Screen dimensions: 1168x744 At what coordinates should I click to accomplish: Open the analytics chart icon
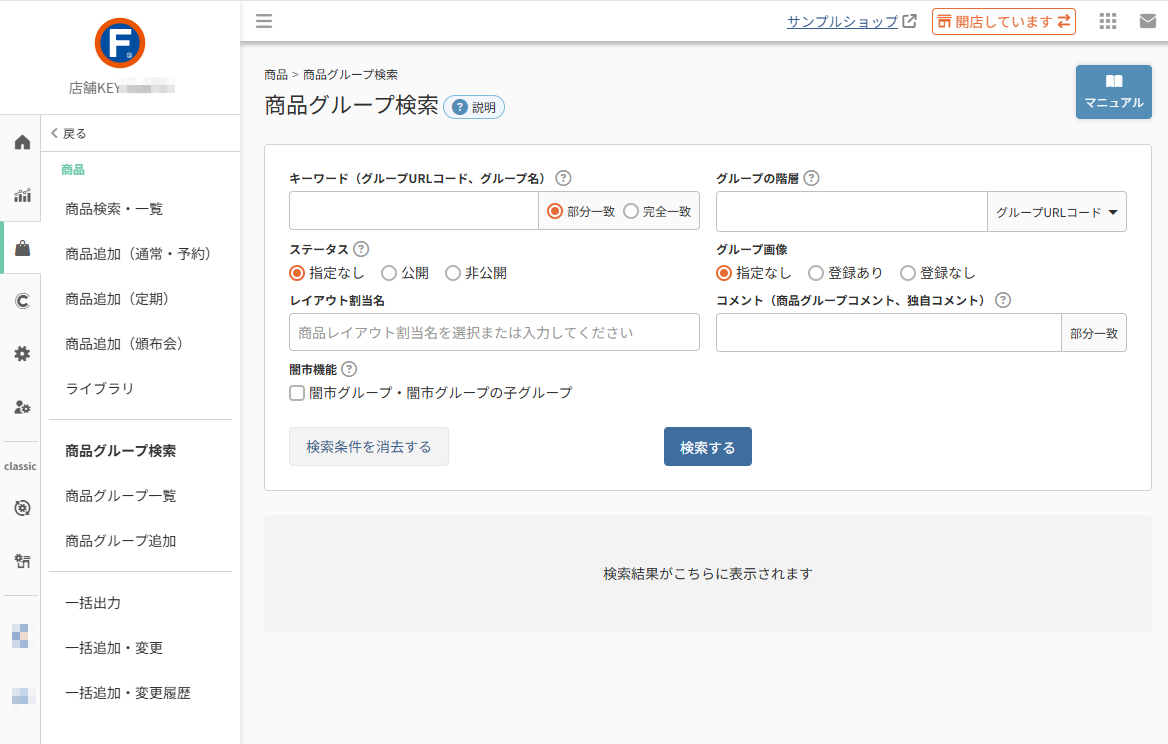coord(22,196)
